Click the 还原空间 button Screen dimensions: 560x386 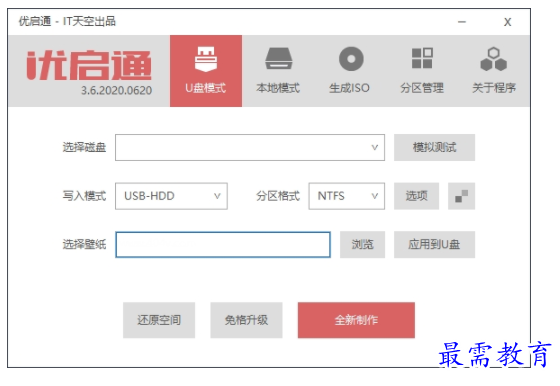(159, 320)
